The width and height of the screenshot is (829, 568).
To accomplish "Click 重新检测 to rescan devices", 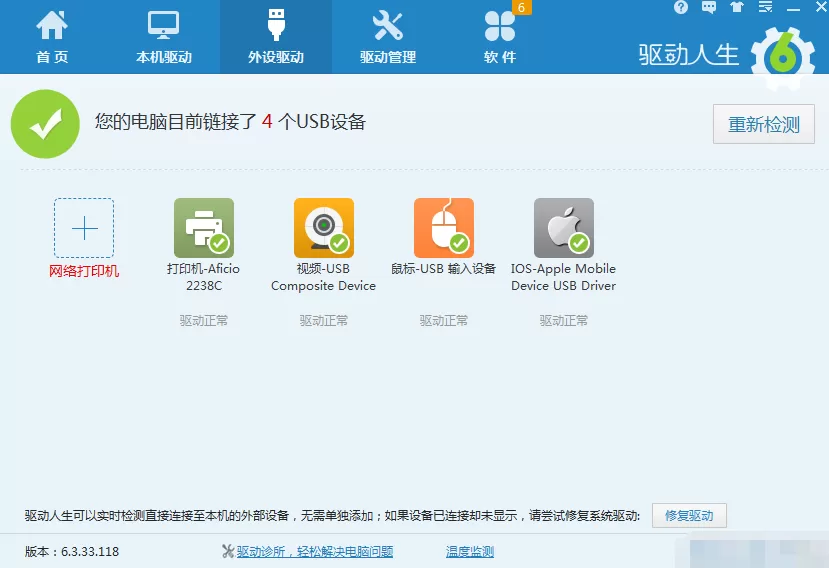I will pyautogui.click(x=763, y=124).
